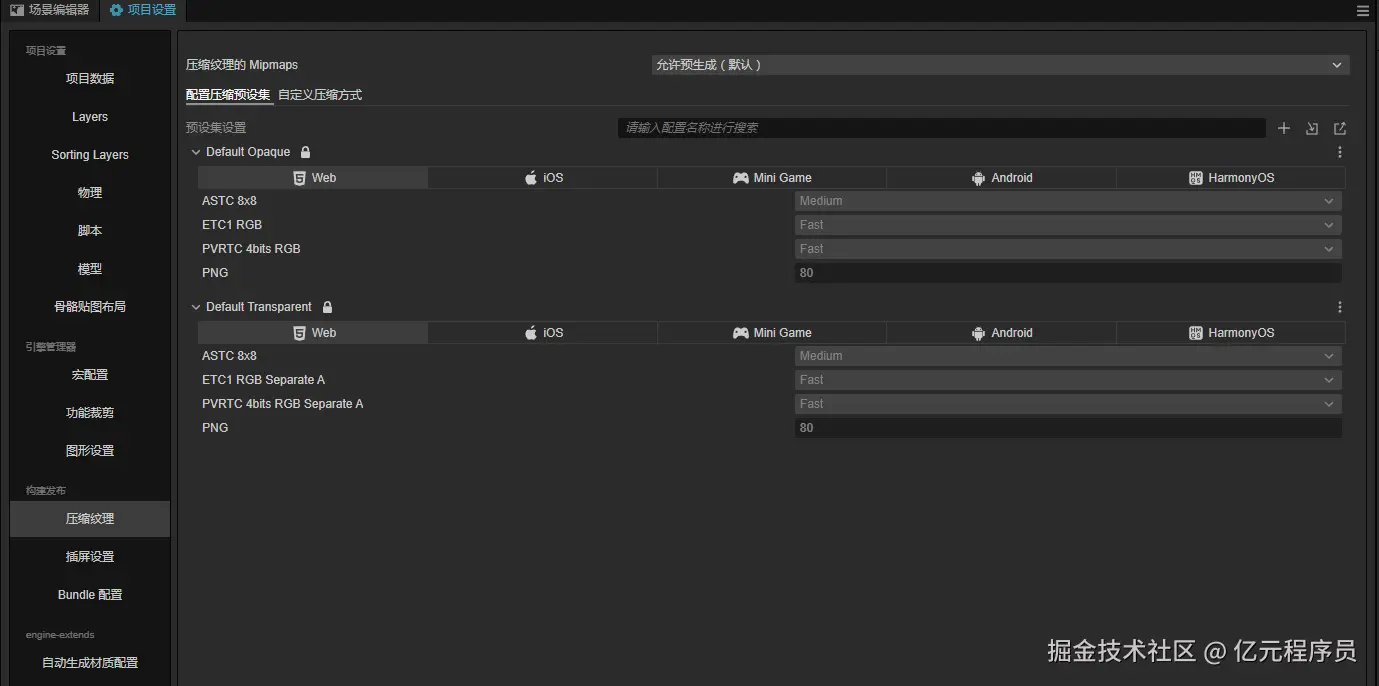
Task: Click the PNG quality field in Default Transparent
Action: point(1068,428)
